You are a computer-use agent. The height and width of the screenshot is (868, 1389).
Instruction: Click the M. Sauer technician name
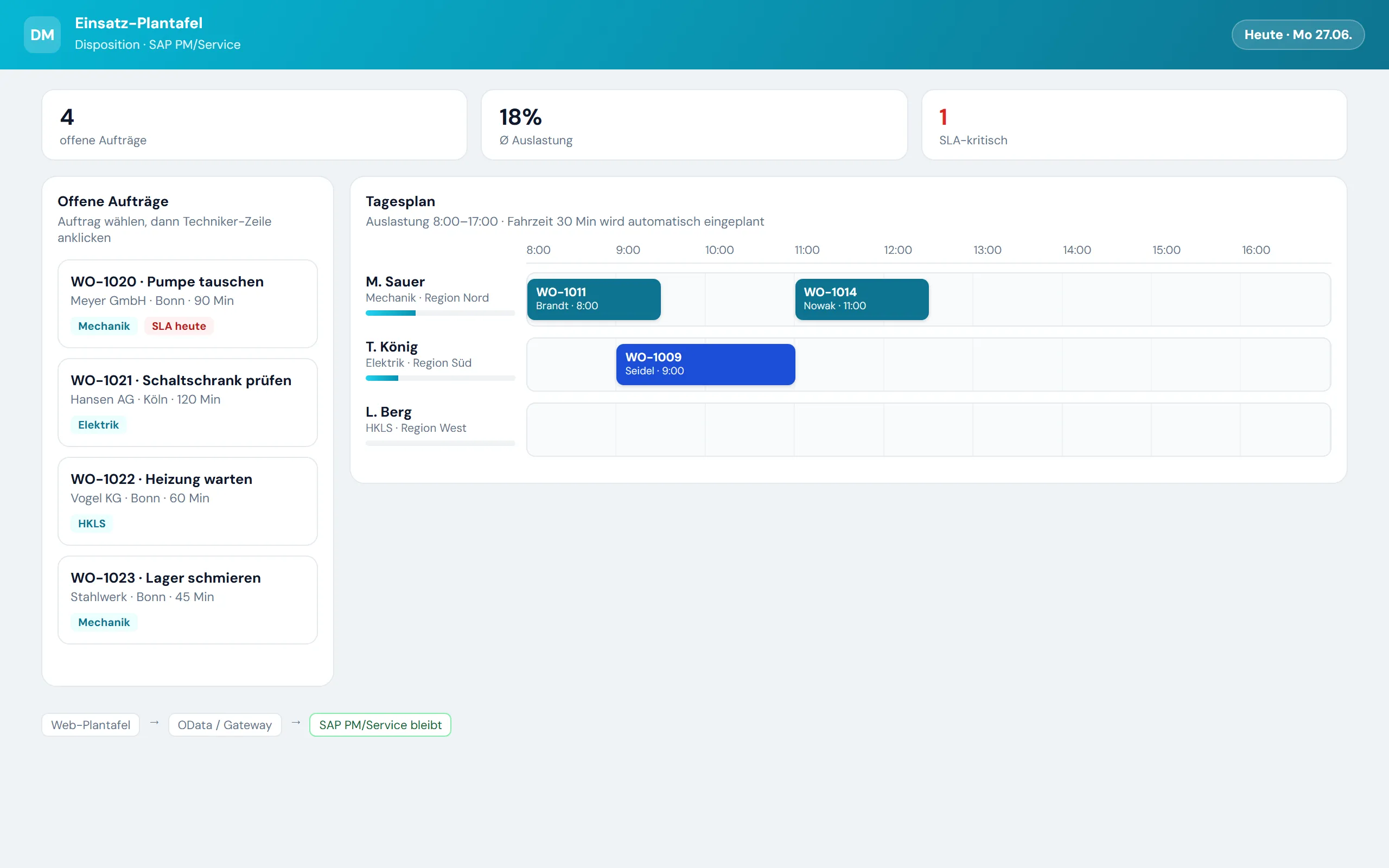395,282
